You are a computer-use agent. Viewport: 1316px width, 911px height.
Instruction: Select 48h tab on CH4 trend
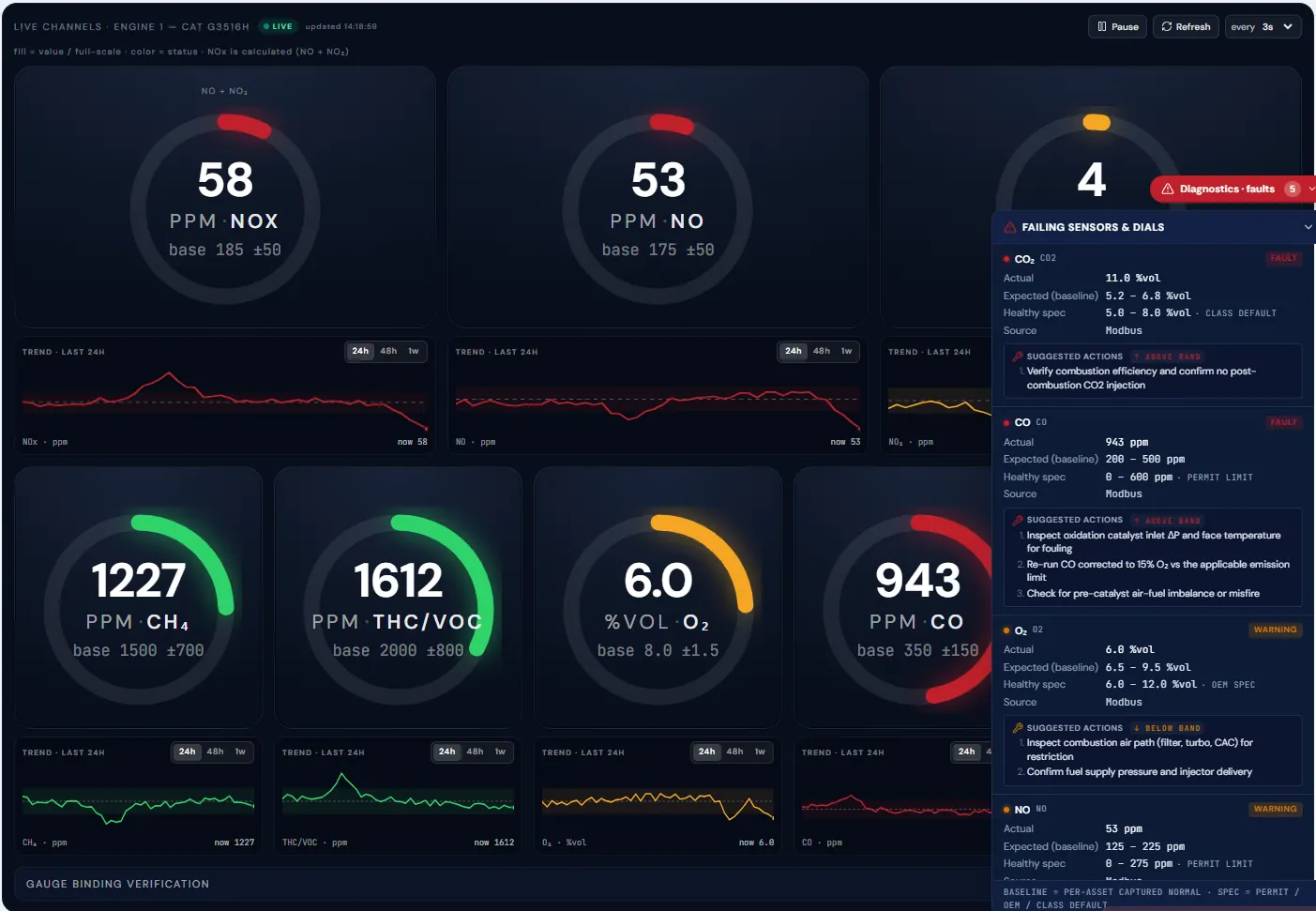pyautogui.click(x=216, y=752)
